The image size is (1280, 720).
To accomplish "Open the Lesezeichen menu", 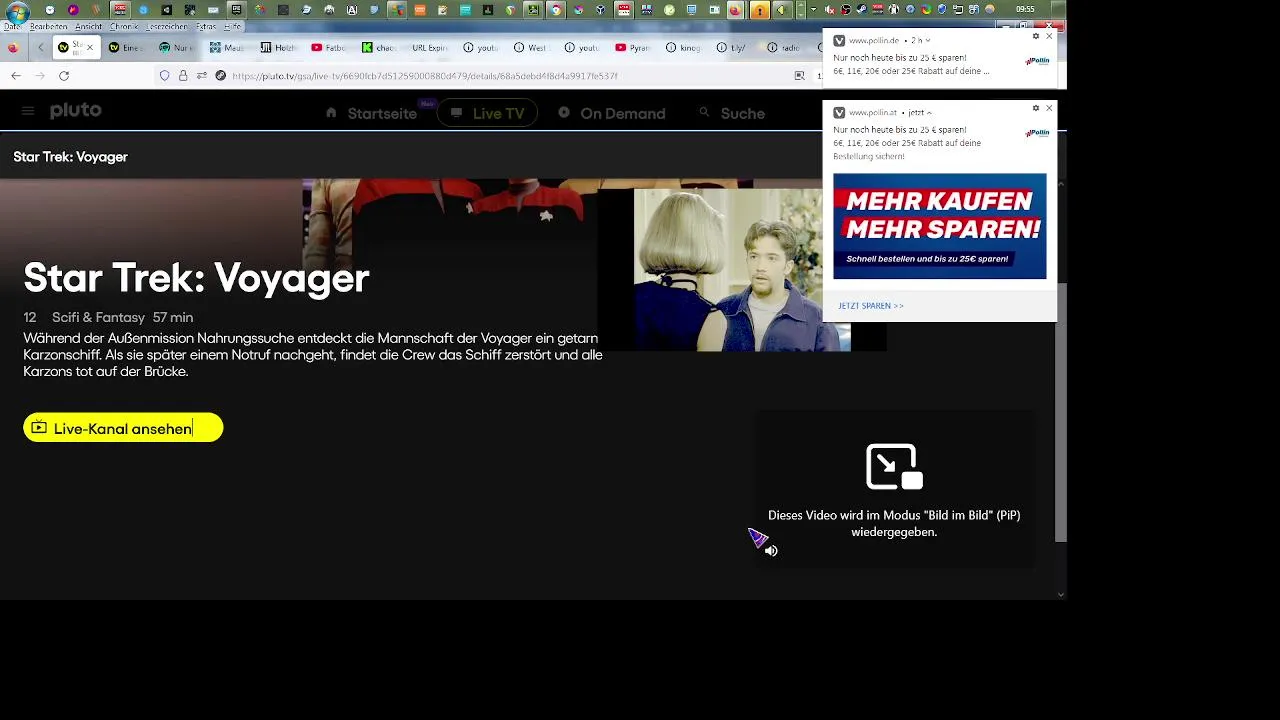I will pos(167,26).
